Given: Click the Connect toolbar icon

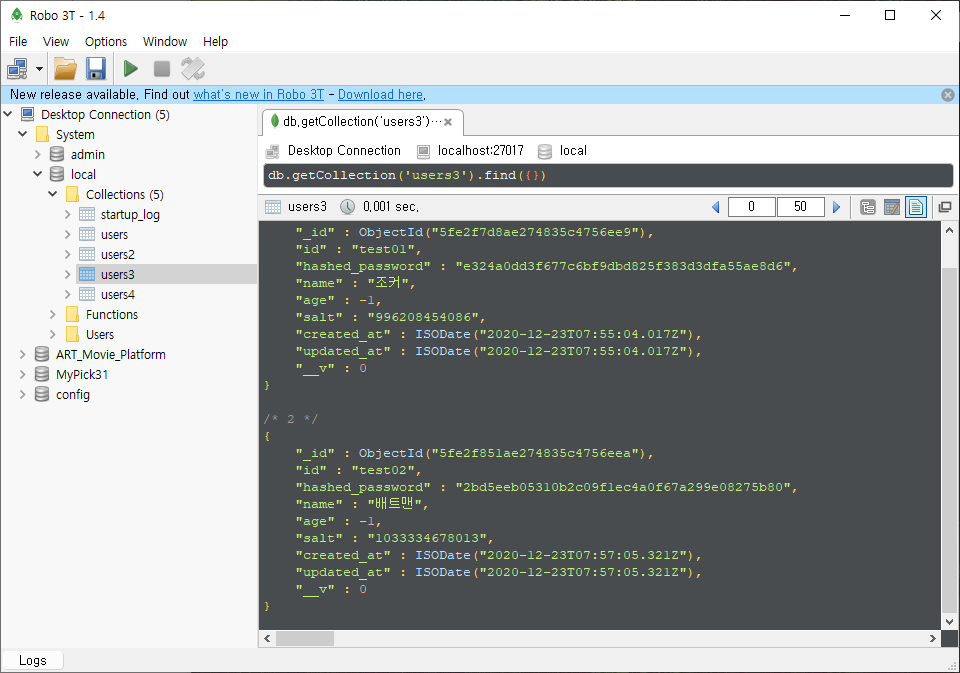Looking at the screenshot, I should pyautogui.click(x=17, y=69).
